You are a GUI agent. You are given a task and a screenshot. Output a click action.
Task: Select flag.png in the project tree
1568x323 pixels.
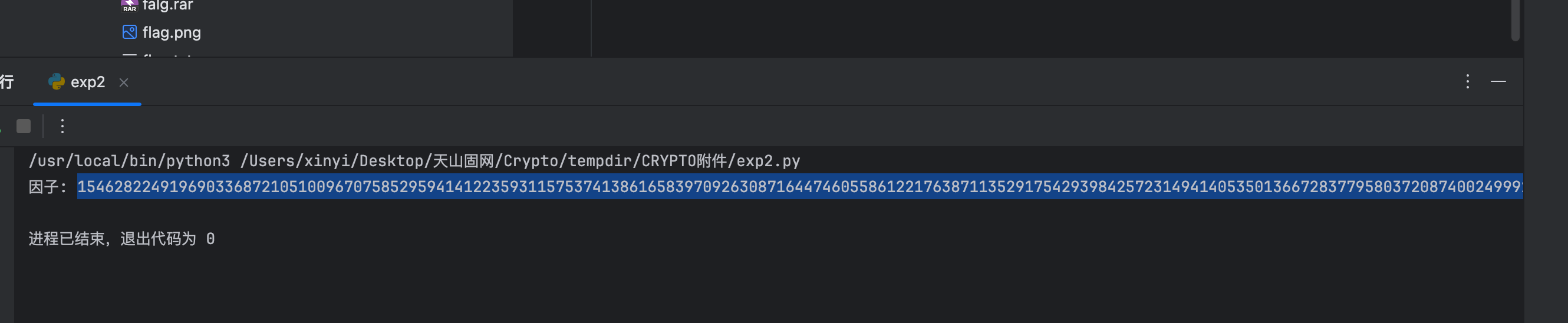coord(171,32)
